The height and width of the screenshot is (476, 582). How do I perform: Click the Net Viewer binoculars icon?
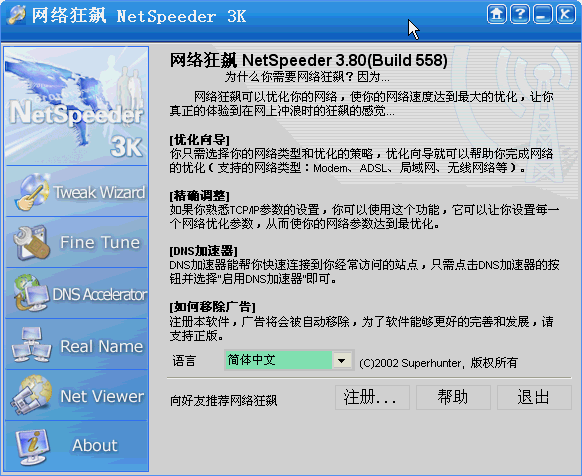(x=32, y=395)
